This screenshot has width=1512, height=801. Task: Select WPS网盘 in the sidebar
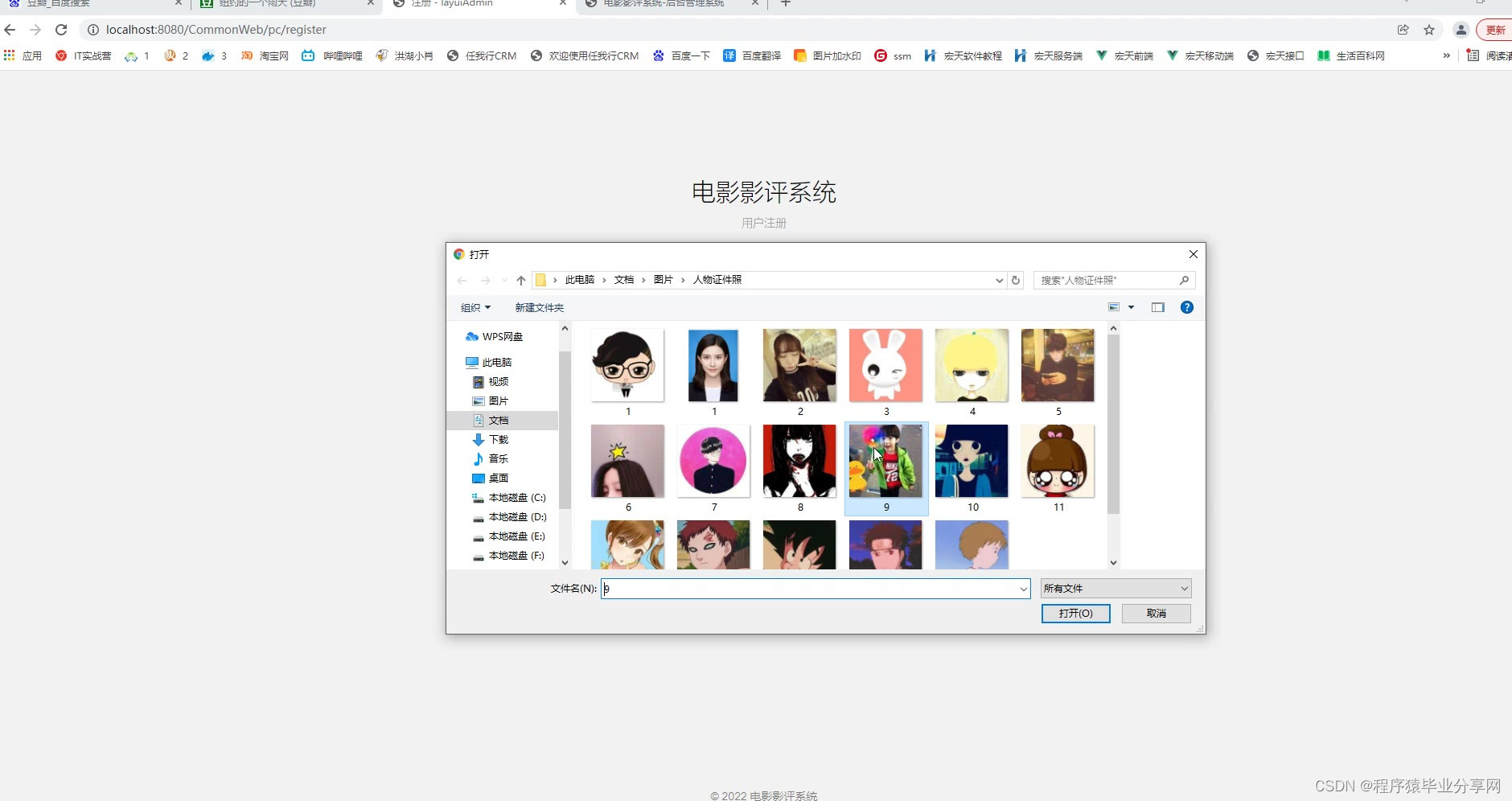tap(494, 336)
